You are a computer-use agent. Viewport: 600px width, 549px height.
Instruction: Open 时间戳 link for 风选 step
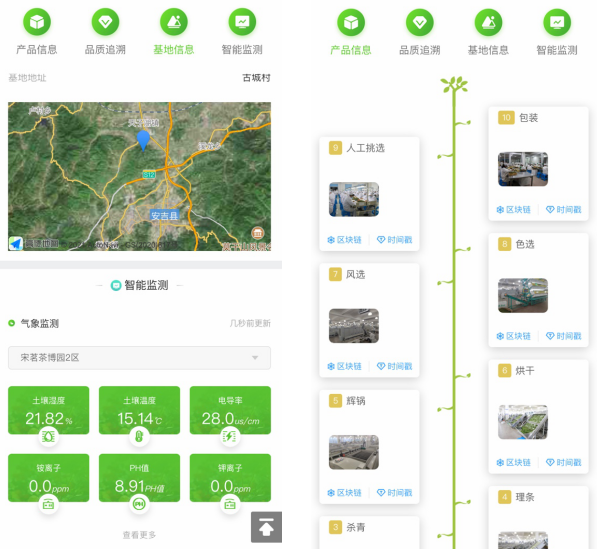tap(395, 367)
